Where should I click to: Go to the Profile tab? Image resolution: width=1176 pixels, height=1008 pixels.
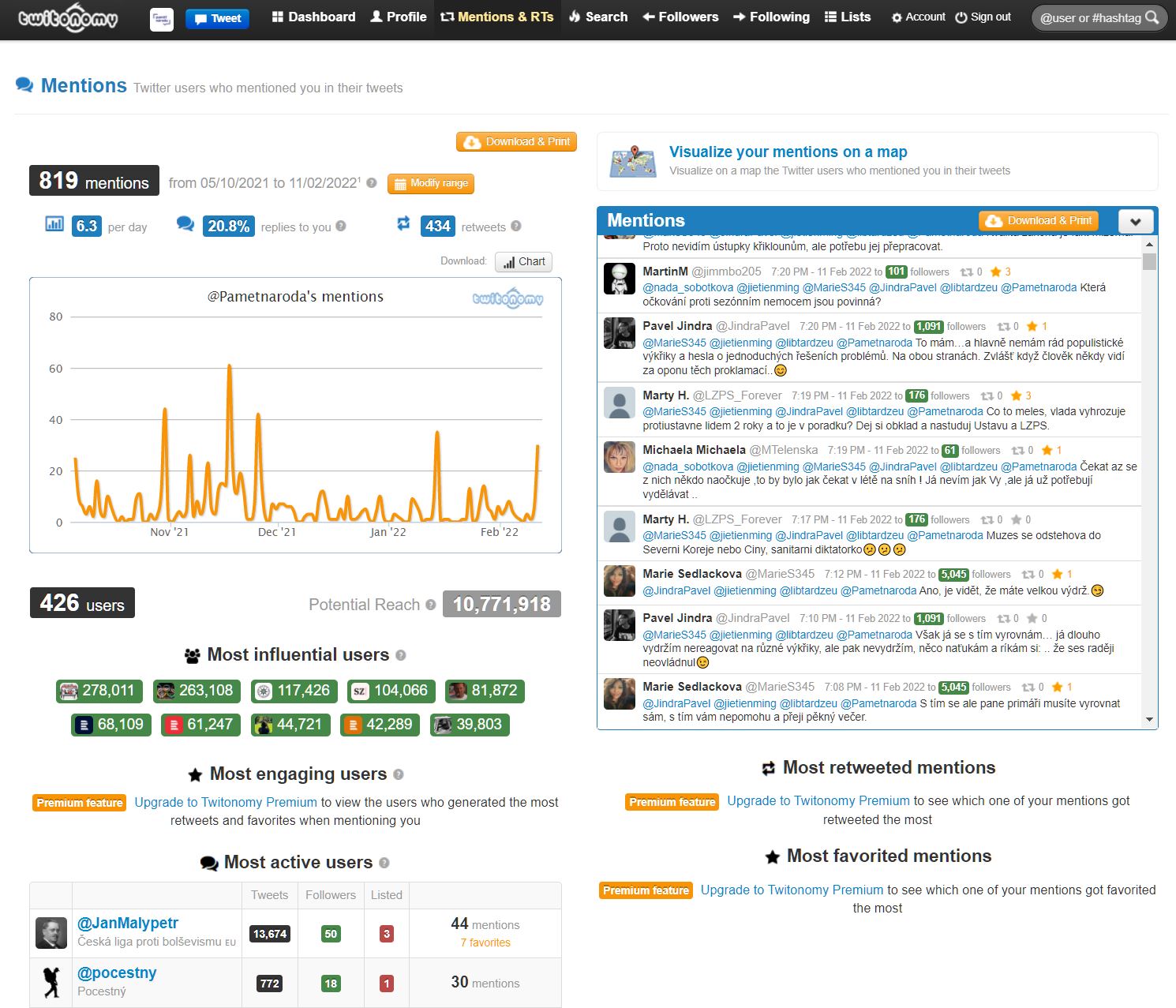click(x=399, y=17)
